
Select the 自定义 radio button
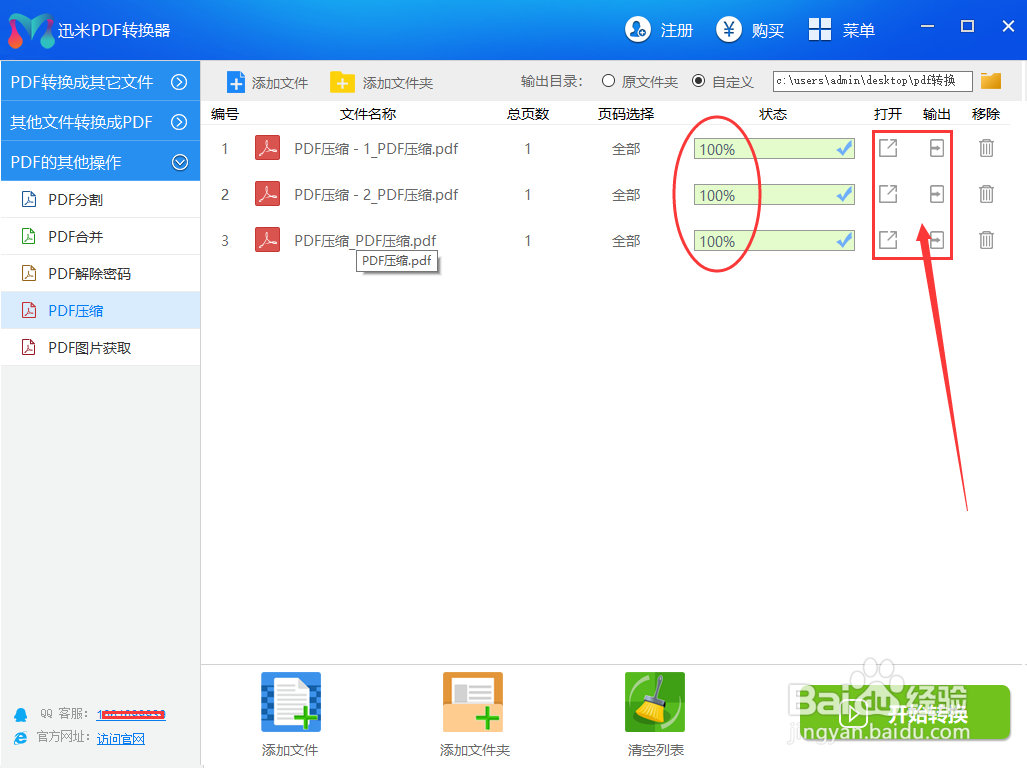click(699, 81)
